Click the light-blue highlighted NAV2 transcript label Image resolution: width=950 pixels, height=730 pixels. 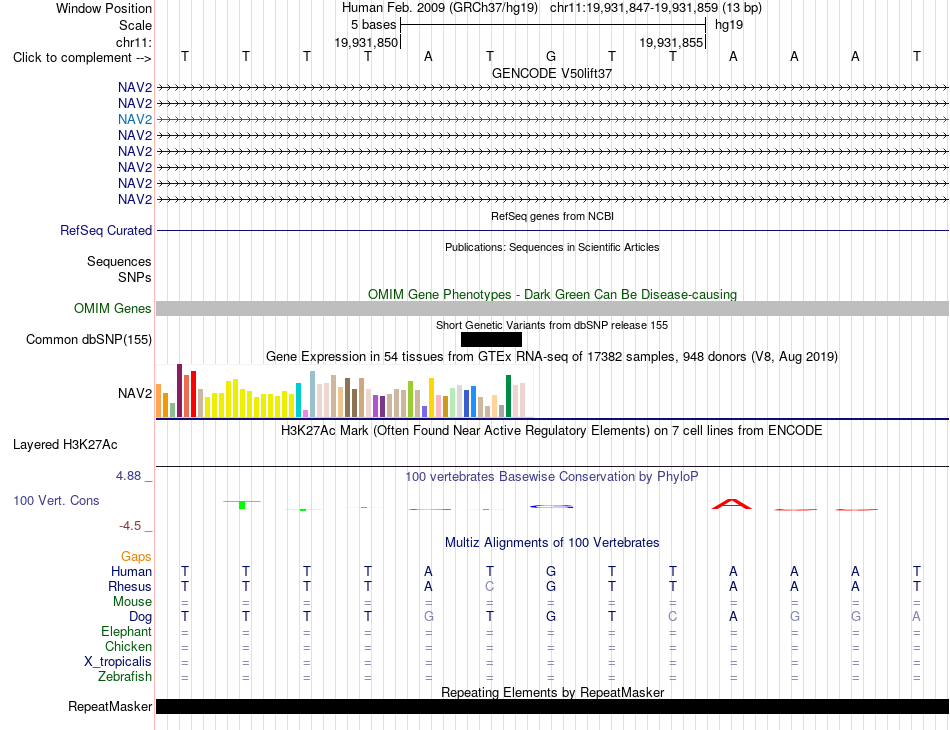(135, 119)
